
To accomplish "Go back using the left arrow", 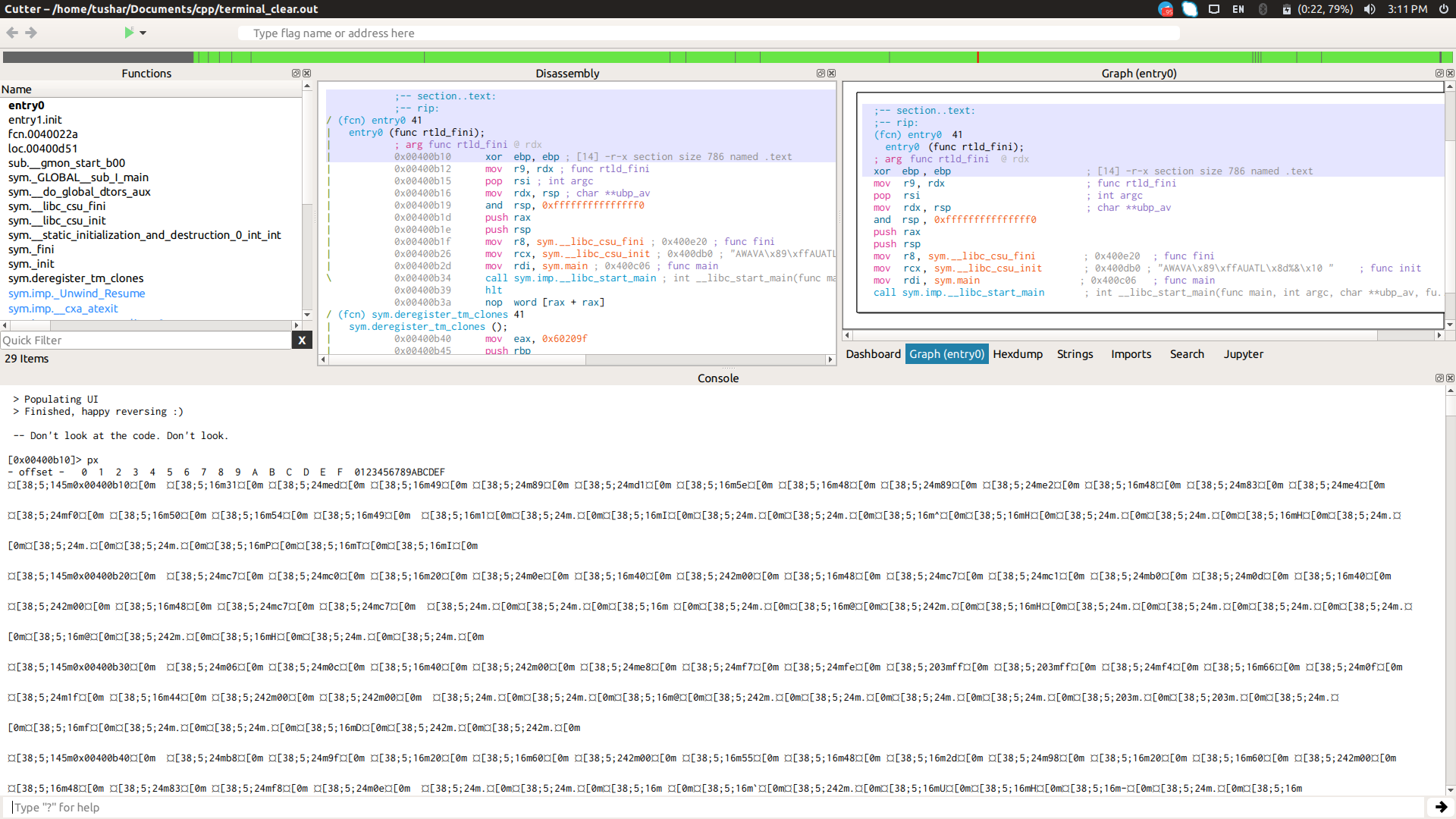I will click(12, 33).
